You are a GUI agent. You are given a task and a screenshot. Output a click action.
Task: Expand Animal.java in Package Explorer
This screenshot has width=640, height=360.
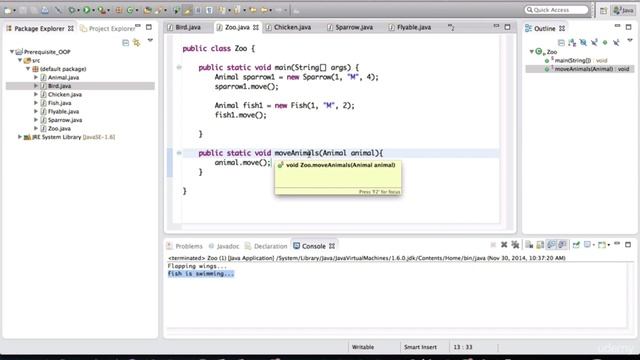[36, 77]
